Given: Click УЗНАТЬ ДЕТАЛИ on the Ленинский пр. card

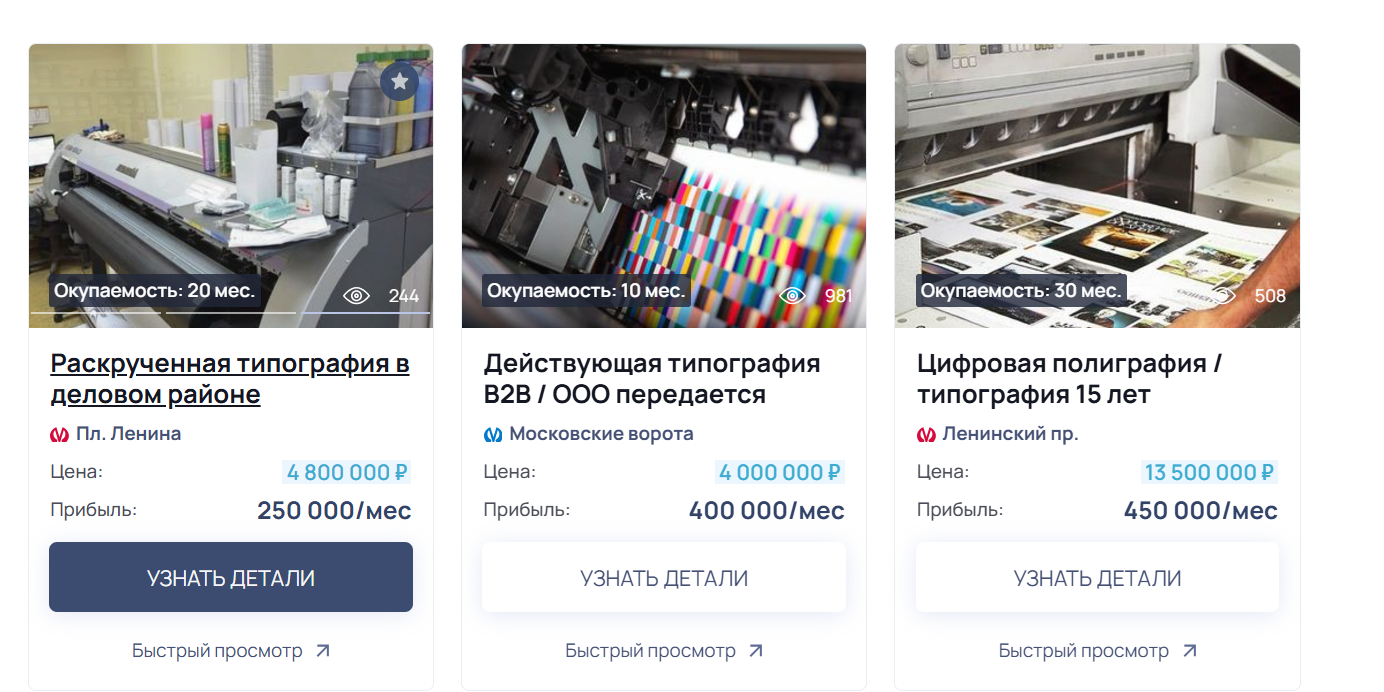Looking at the screenshot, I should tap(1097, 577).
